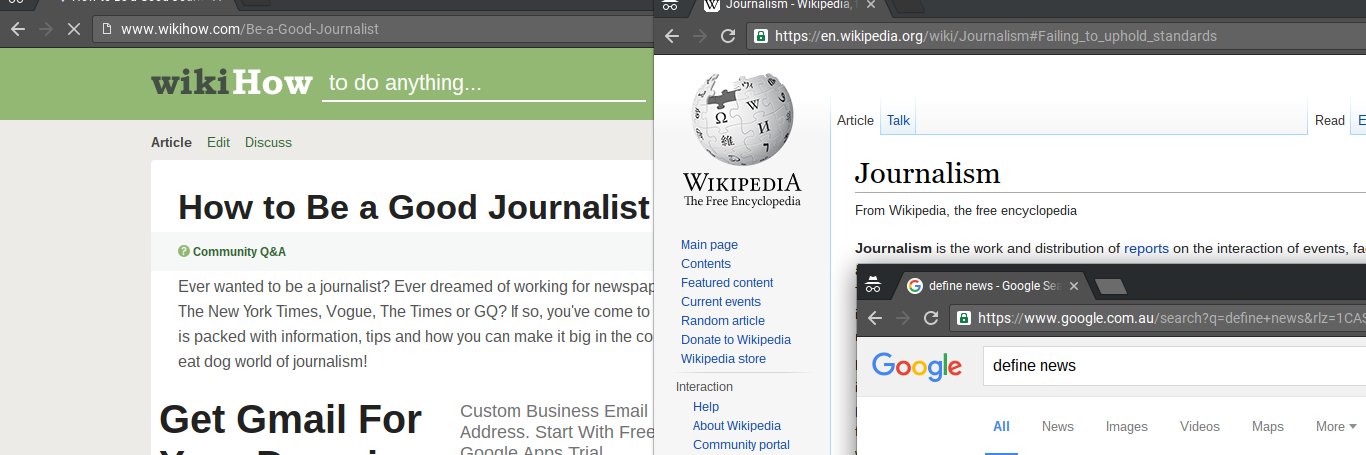Go forward in the wikiHow browser window

(x=44, y=29)
